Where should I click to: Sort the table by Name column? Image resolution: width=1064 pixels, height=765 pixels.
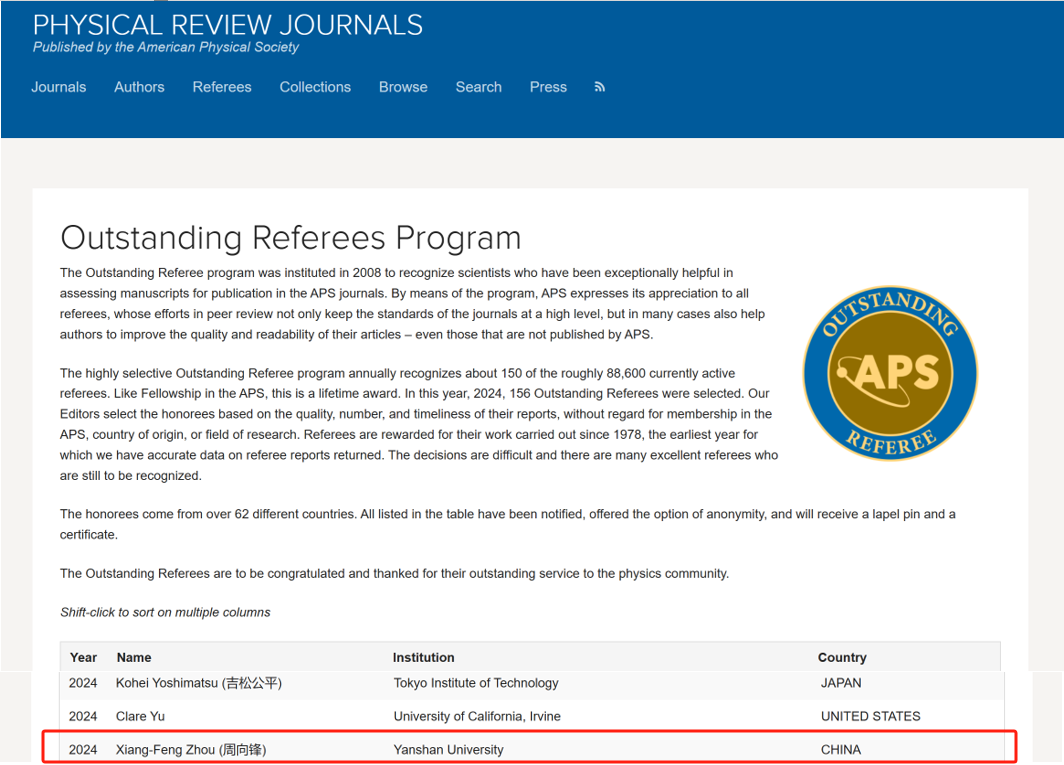click(134, 657)
